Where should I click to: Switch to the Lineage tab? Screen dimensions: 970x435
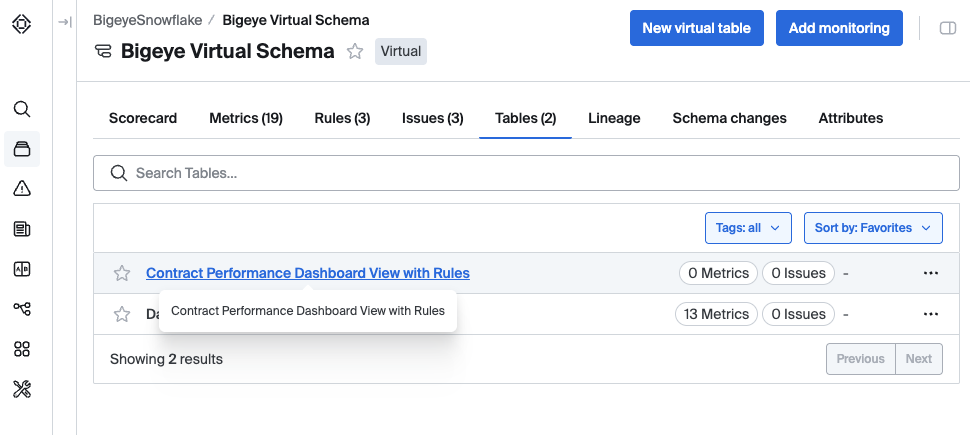point(614,118)
